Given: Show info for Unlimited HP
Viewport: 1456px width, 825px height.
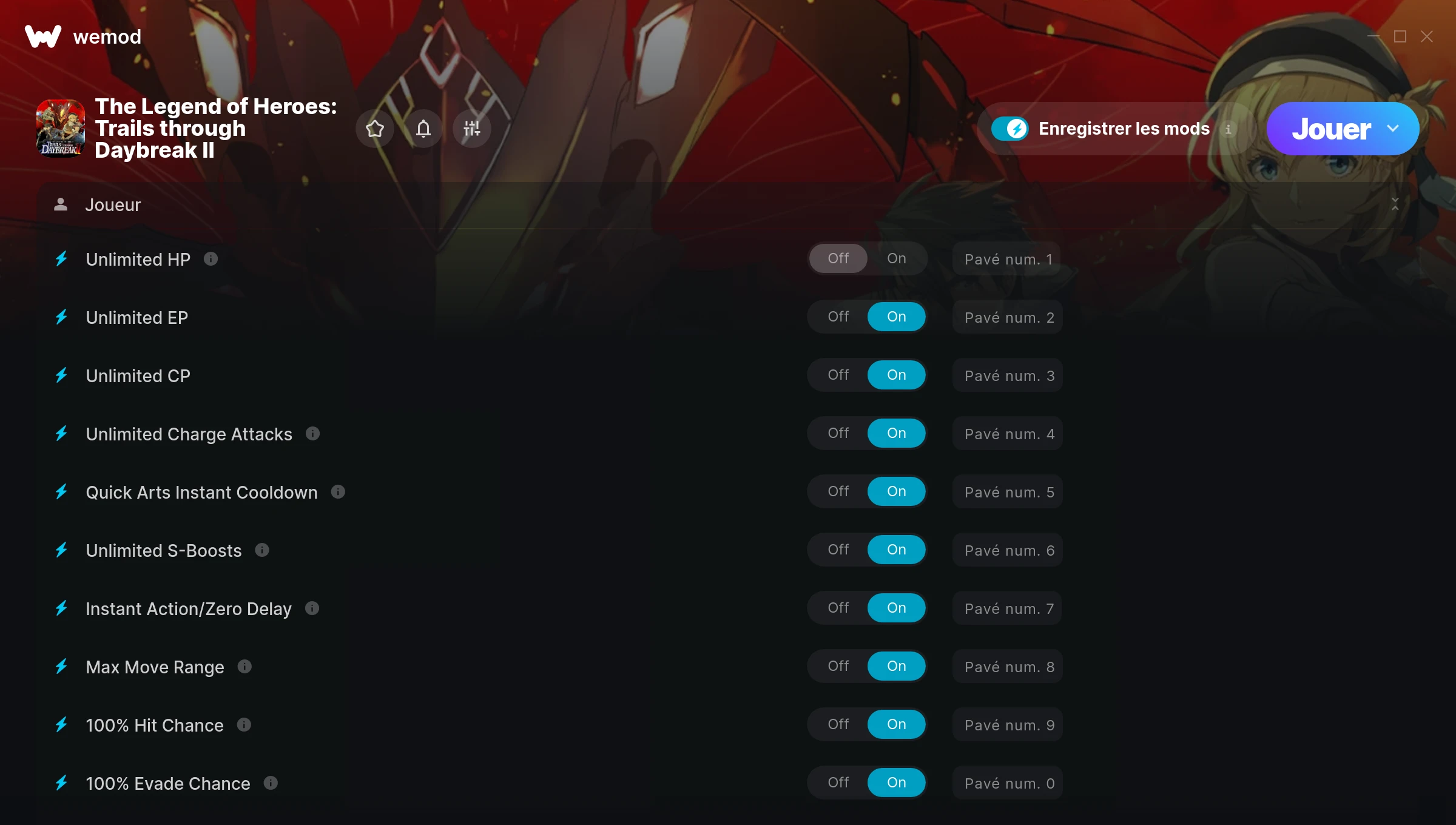Looking at the screenshot, I should click(x=211, y=259).
